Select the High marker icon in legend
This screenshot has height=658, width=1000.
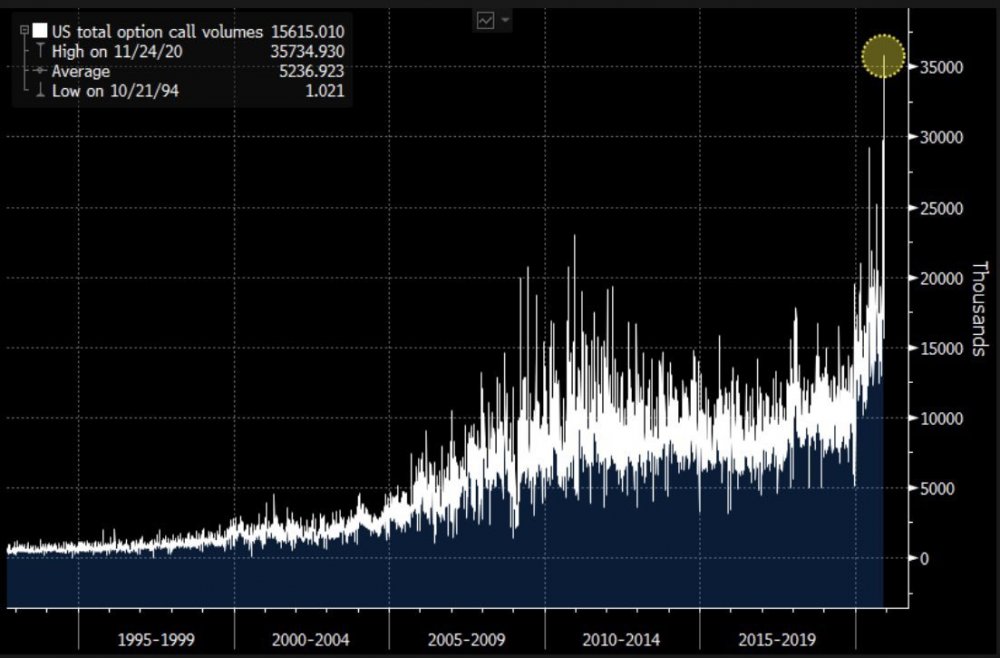pos(40,51)
